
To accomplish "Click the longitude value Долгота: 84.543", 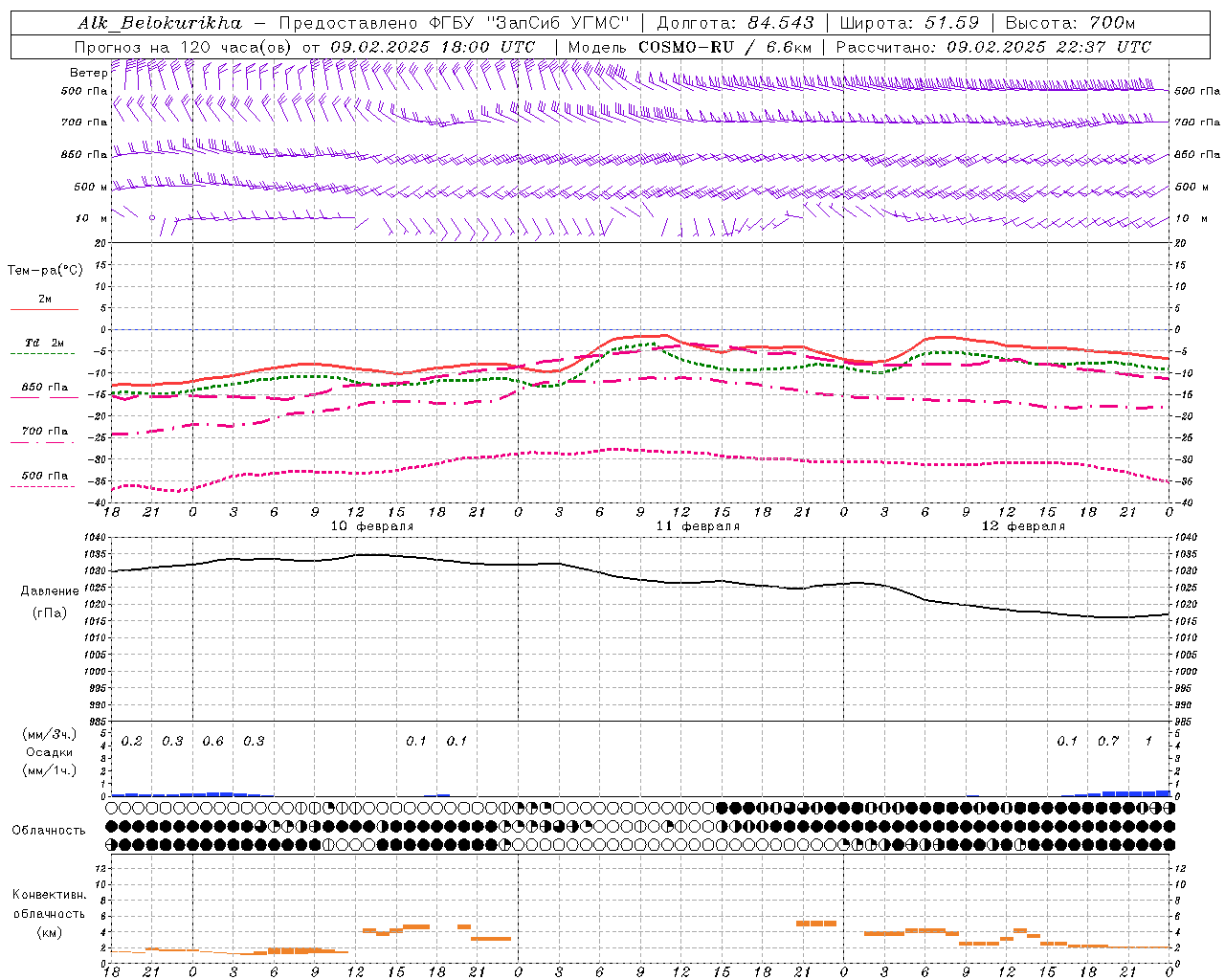I will 735,23.
